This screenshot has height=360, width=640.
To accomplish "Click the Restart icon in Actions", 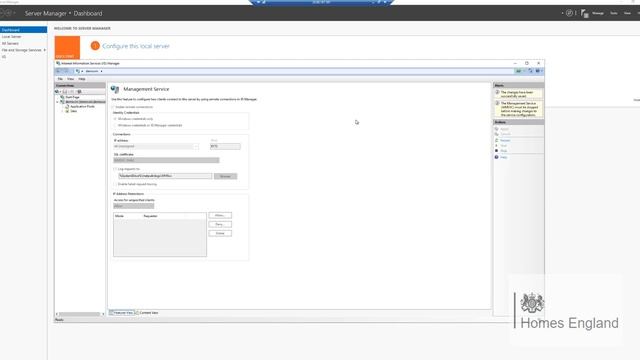I will click(x=497, y=140).
